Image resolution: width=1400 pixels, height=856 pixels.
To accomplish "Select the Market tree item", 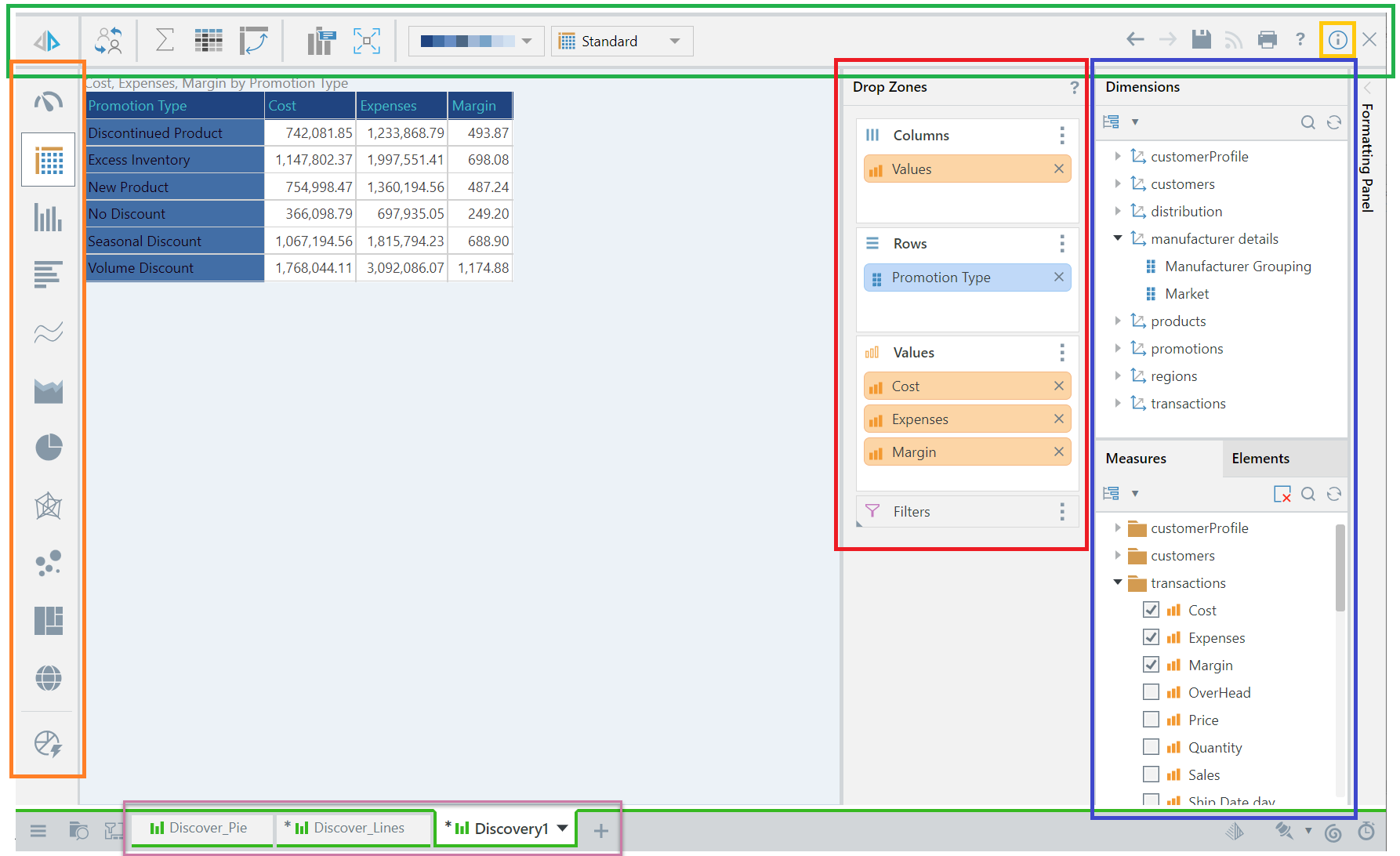I will click(1187, 293).
